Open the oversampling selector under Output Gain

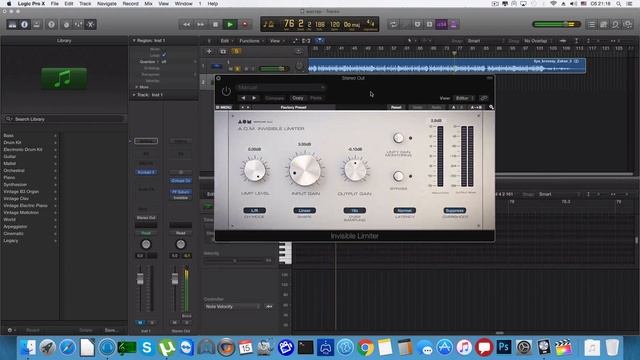[x=355, y=211]
